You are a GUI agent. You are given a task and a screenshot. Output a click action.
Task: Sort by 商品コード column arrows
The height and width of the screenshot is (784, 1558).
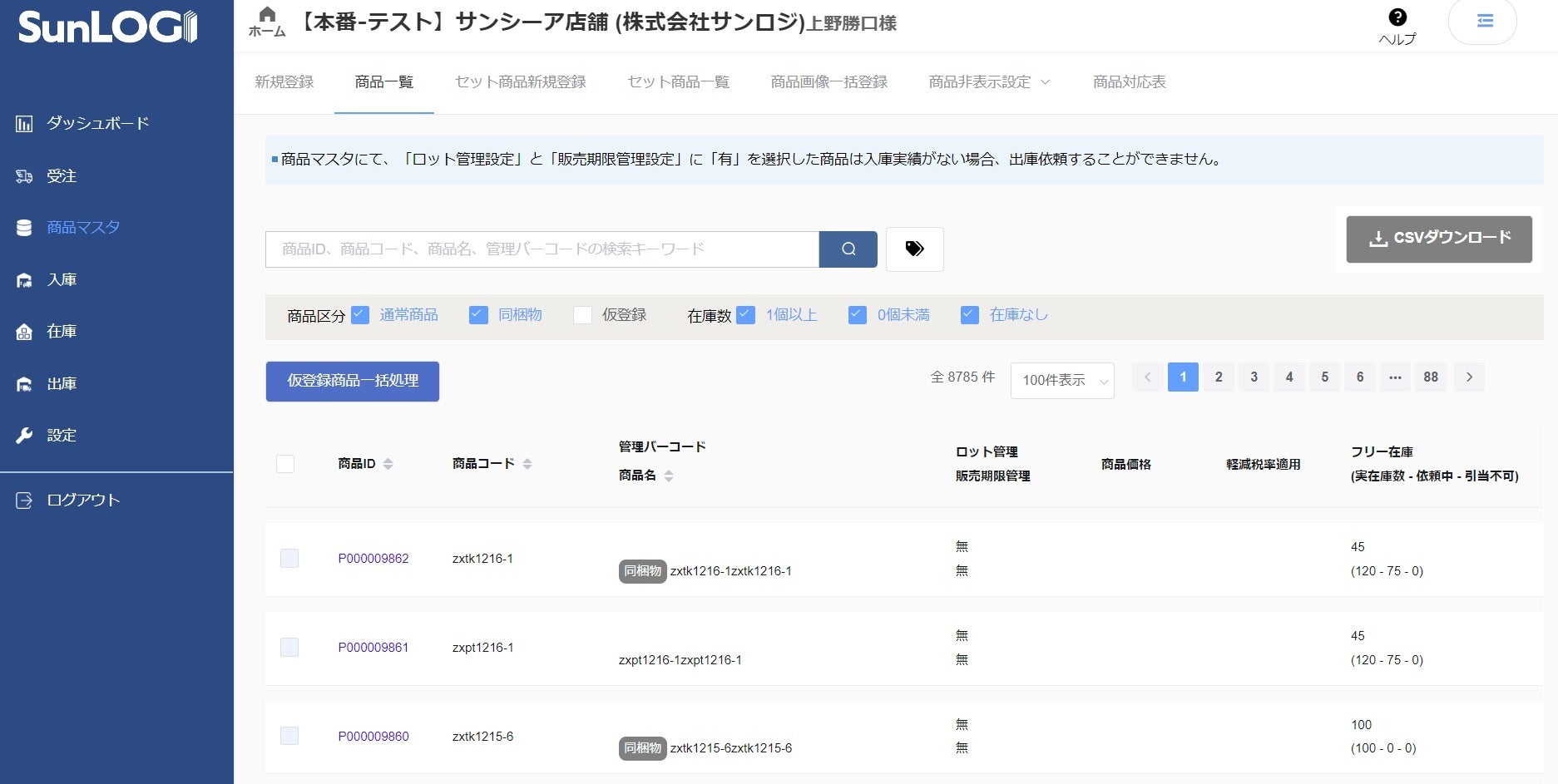tap(527, 464)
